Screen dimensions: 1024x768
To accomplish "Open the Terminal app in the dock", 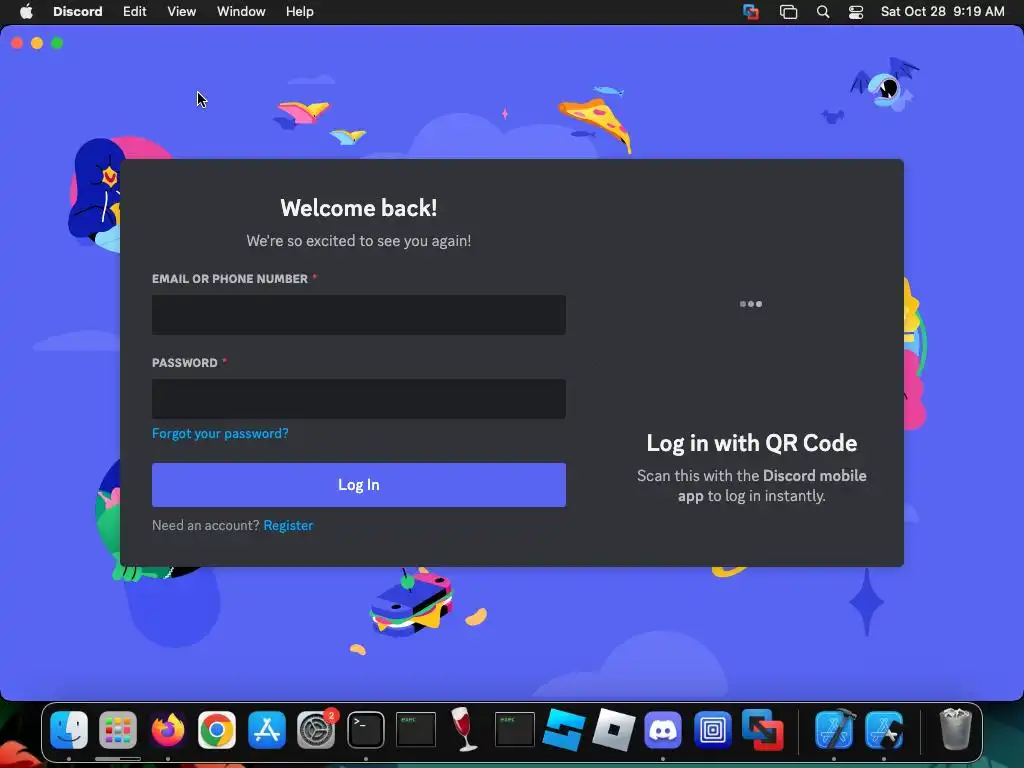I will click(366, 729).
